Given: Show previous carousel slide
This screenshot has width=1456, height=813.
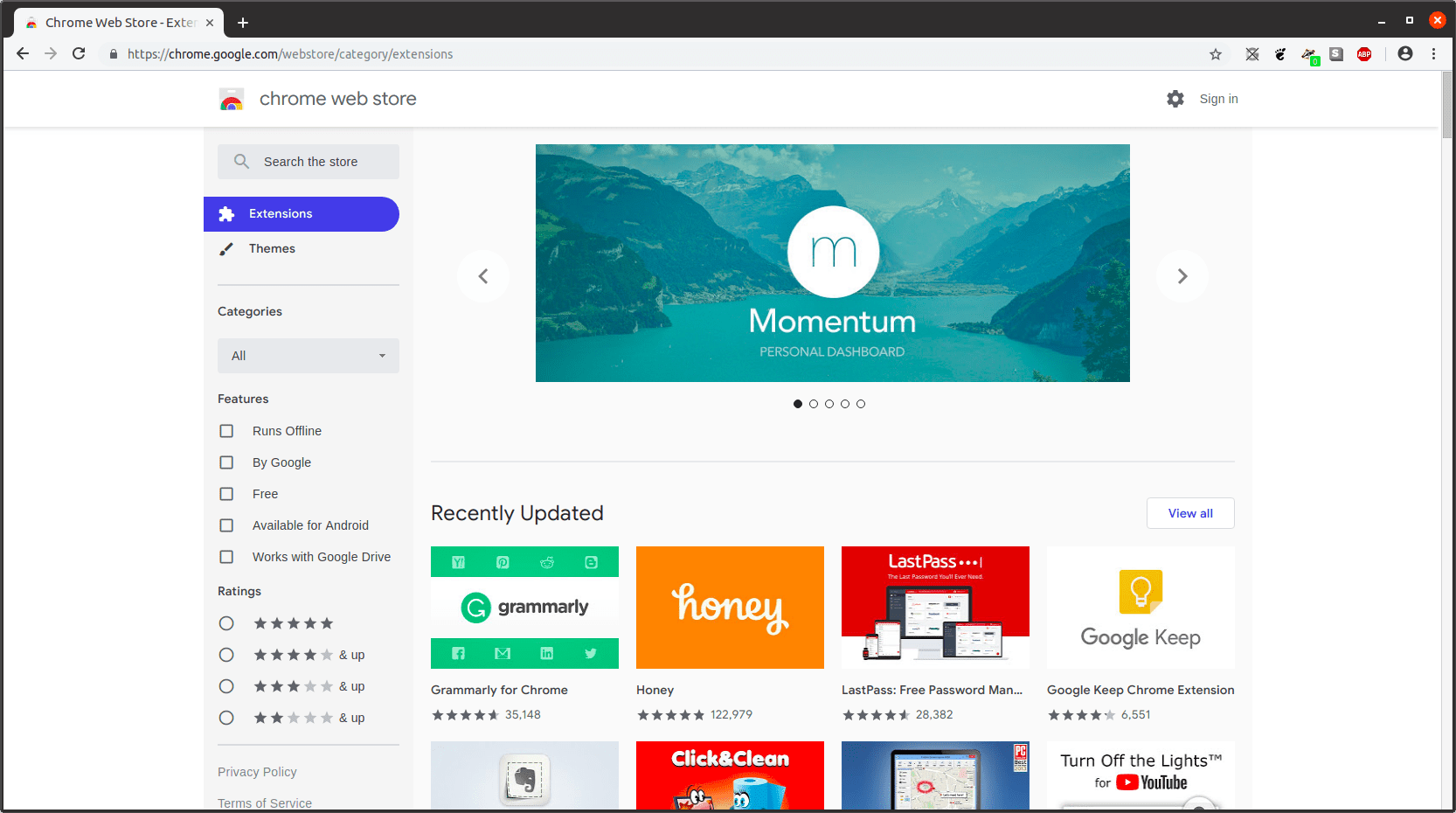Looking at the screenshot, I should 483,276.
